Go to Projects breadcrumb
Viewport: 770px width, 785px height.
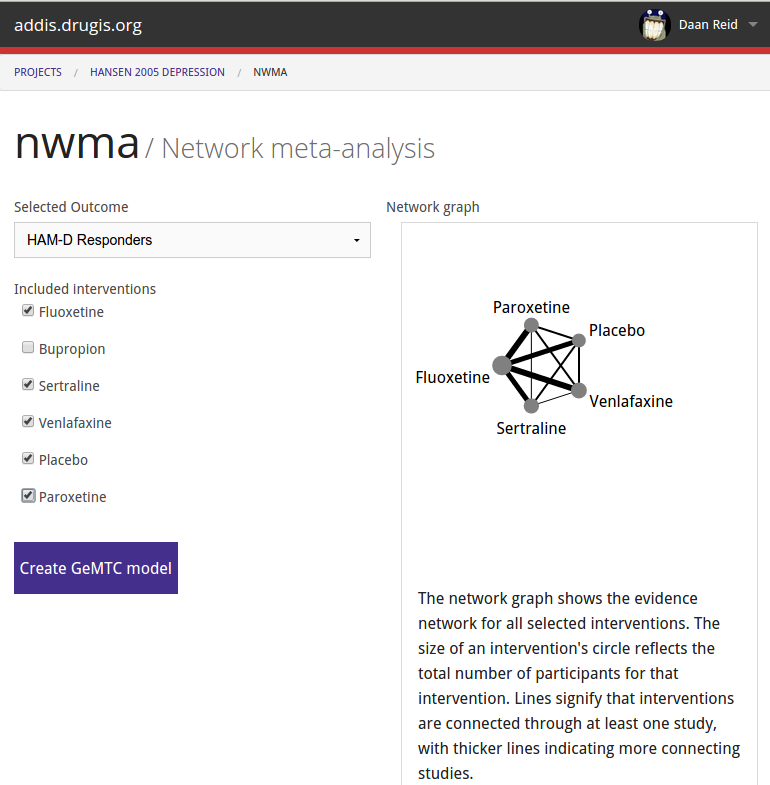[38, 72]
